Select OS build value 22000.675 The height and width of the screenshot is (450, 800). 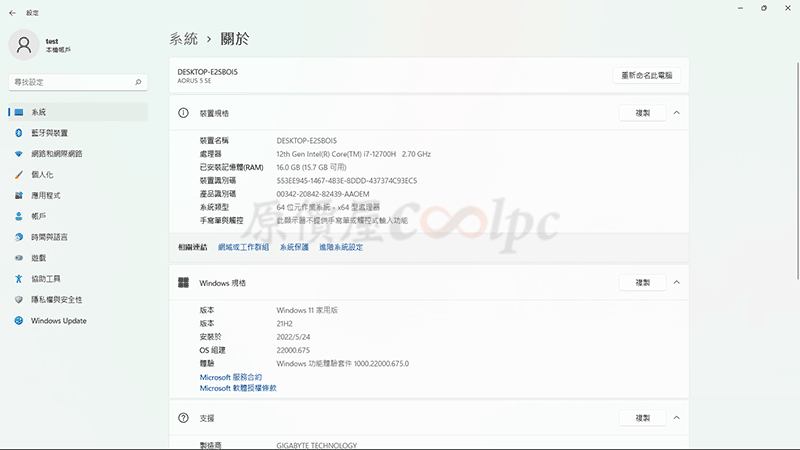(x=293, y=351)
